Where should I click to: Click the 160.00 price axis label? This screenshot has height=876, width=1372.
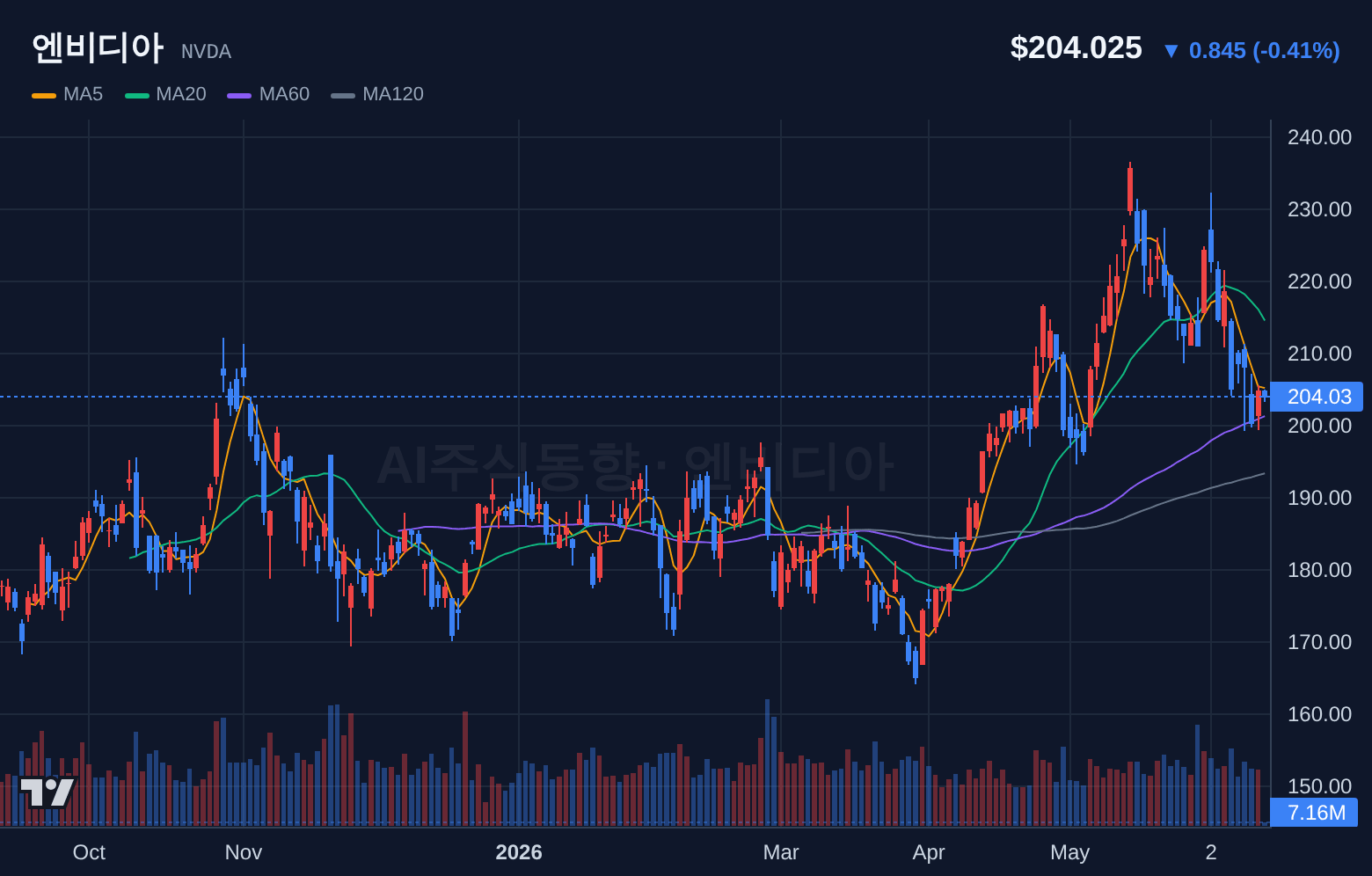point(1319,714)
